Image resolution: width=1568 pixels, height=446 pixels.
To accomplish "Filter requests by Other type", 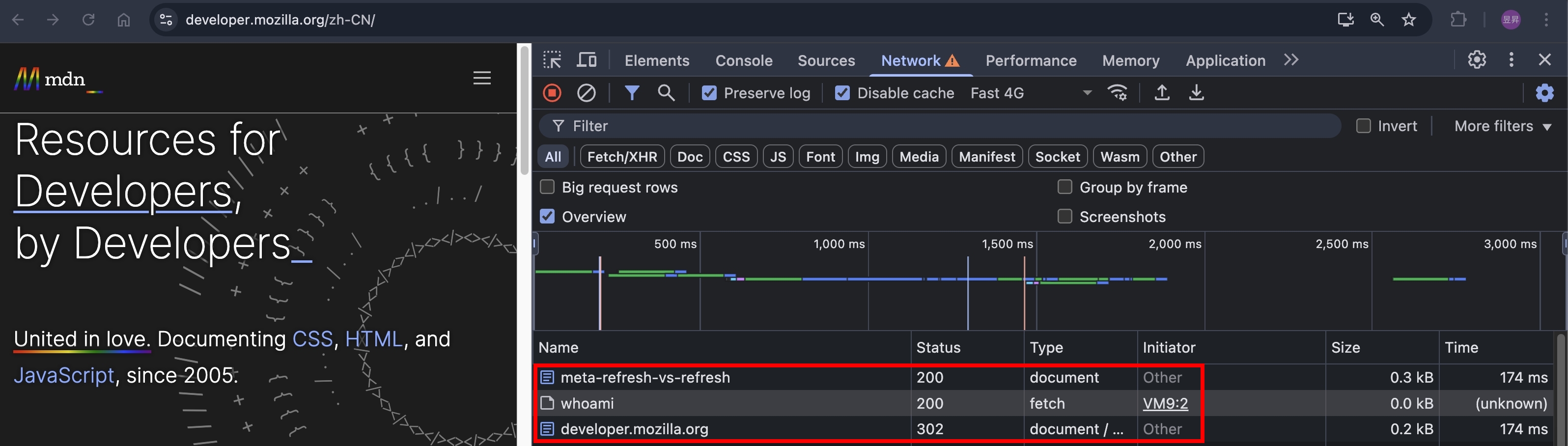I will click(x=1178, y=157).
